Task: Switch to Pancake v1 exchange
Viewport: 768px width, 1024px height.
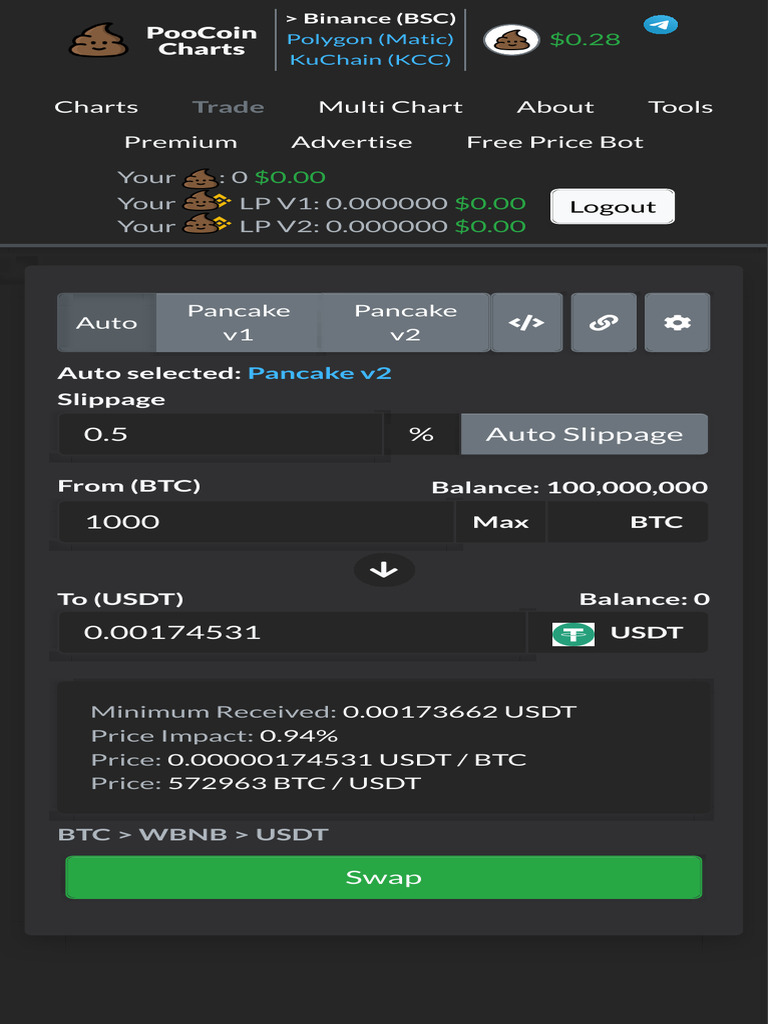Action: point(238,323)
